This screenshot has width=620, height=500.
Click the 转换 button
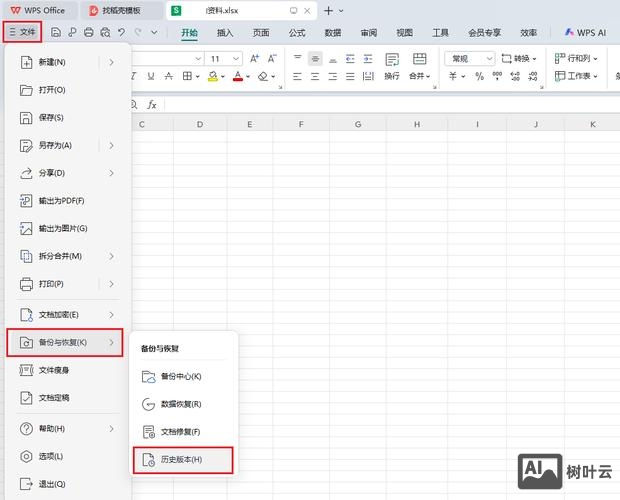[x=519, y=58]
